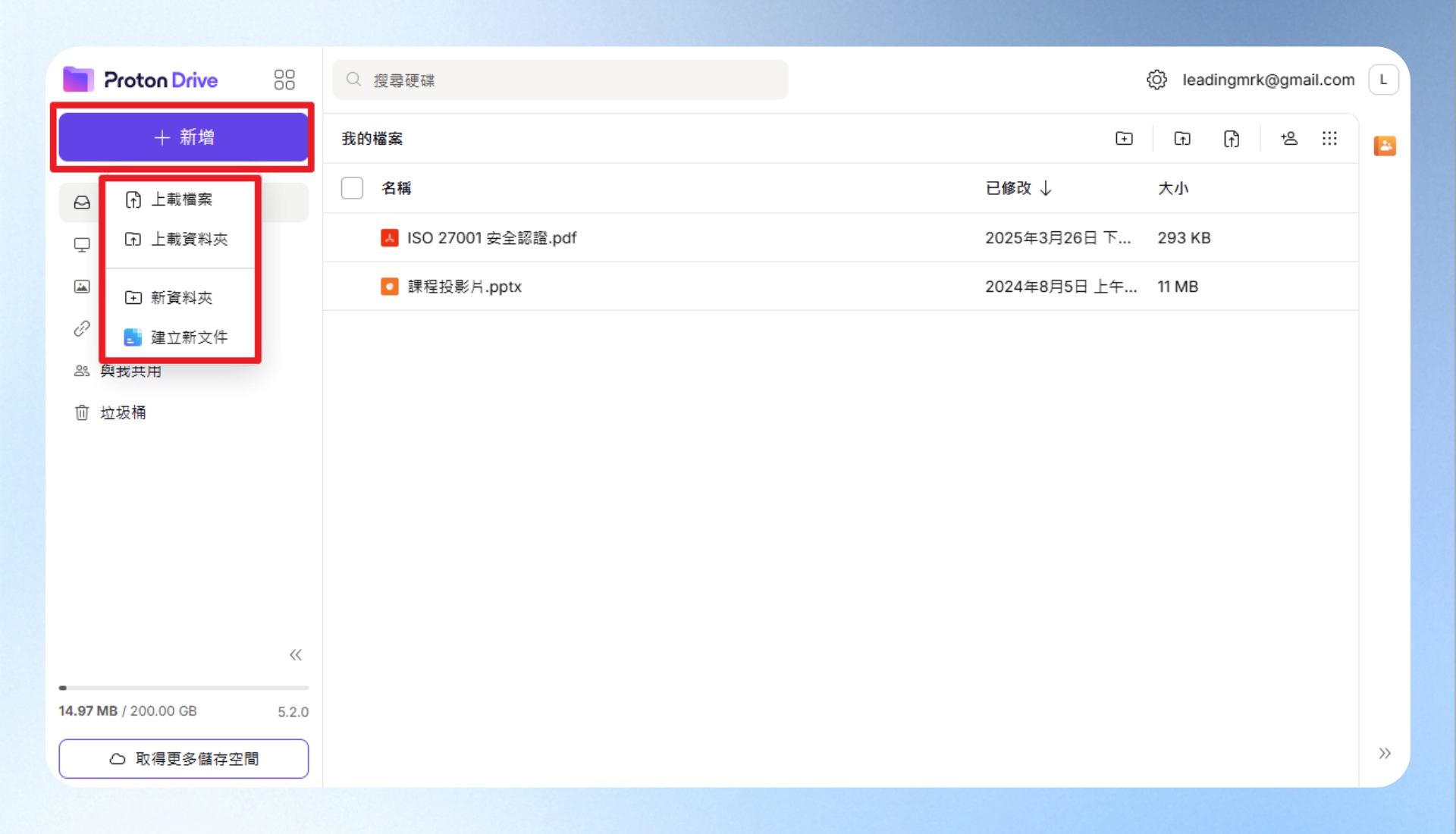The height and width of the screenshot is (834, 1456).
Task: Click the share with user toolbar icon
Action: click(1289, 139)
